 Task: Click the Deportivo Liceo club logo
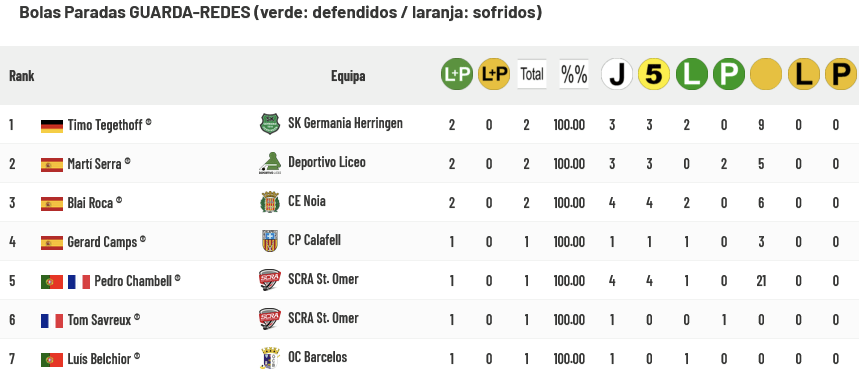tap(270, 163)
